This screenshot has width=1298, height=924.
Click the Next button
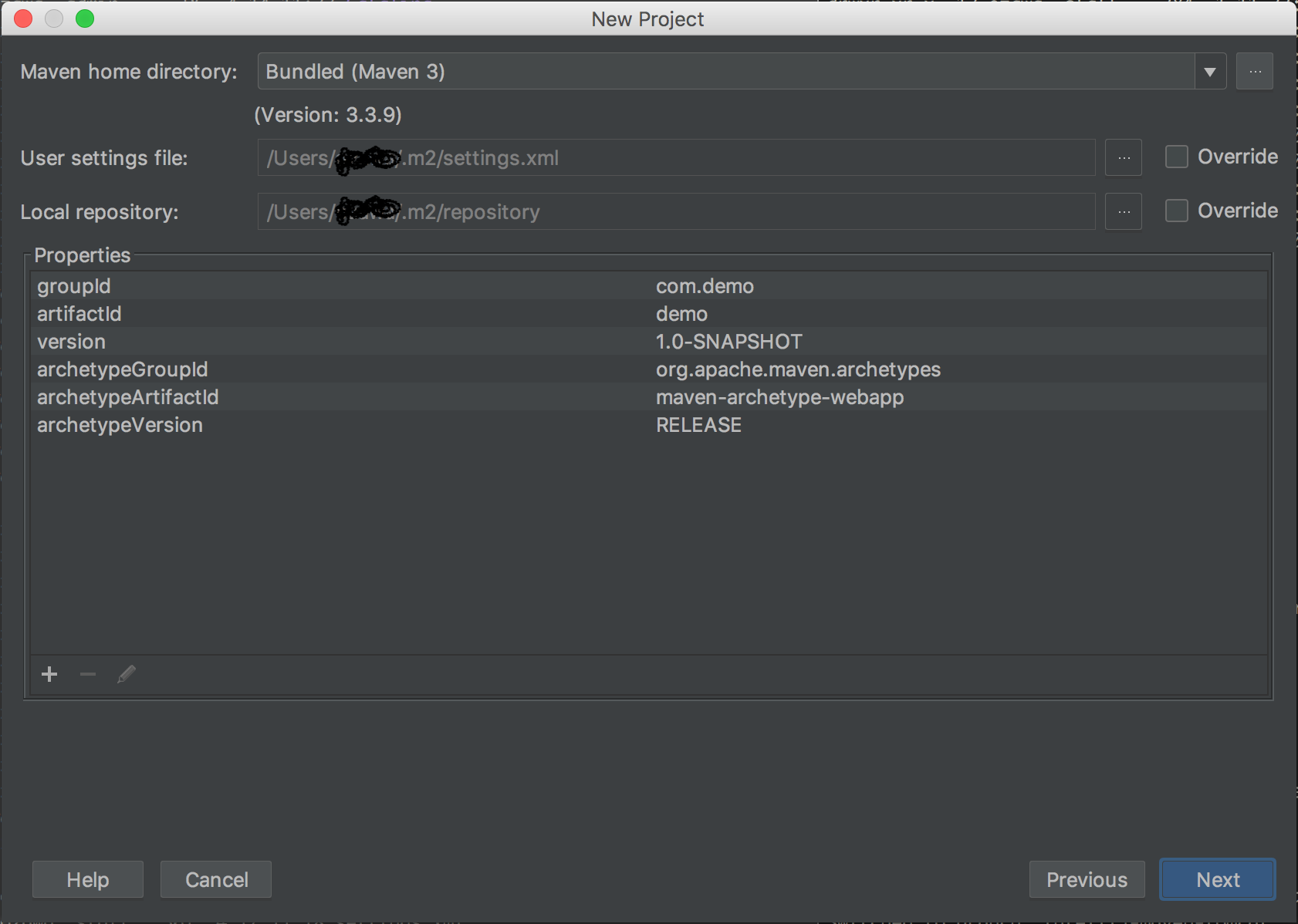[1218, 879]
